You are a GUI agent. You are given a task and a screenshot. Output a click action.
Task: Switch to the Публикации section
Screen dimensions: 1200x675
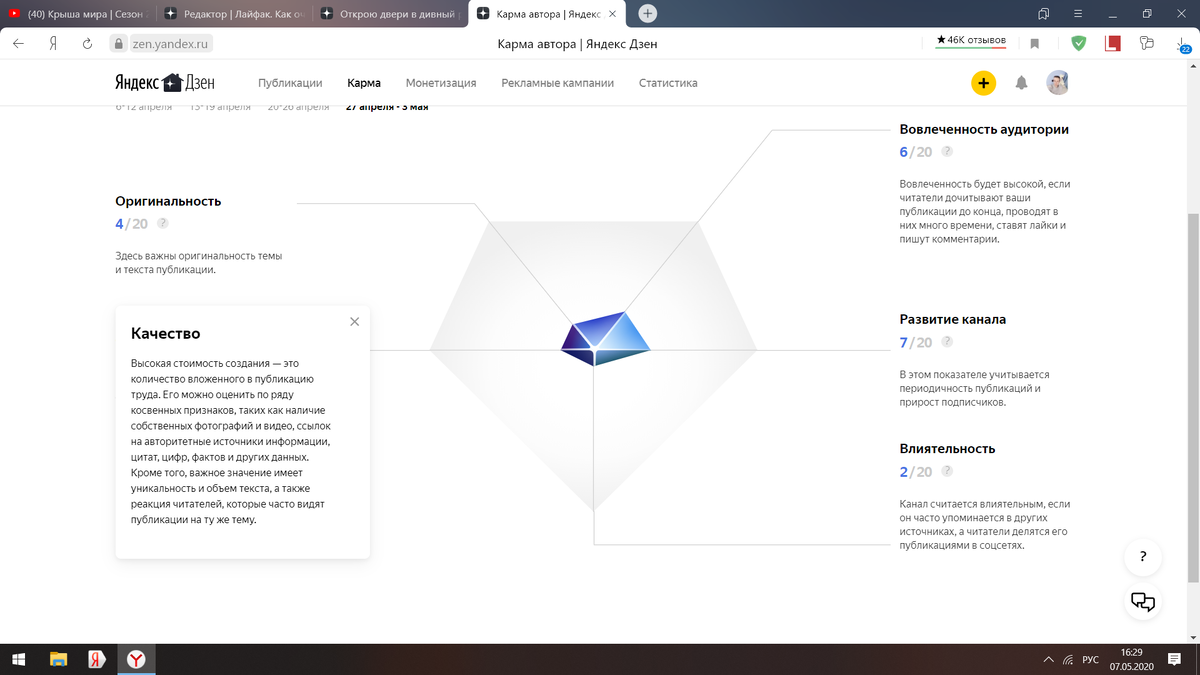[290, 83]
